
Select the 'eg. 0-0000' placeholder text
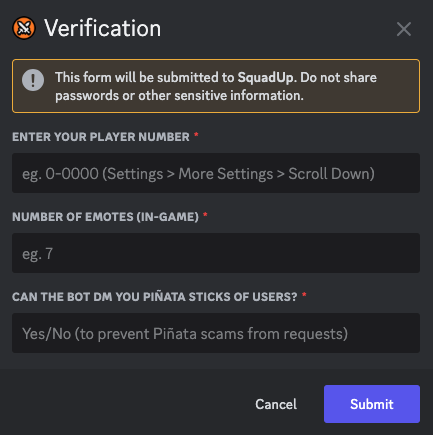tap(60, 174)
